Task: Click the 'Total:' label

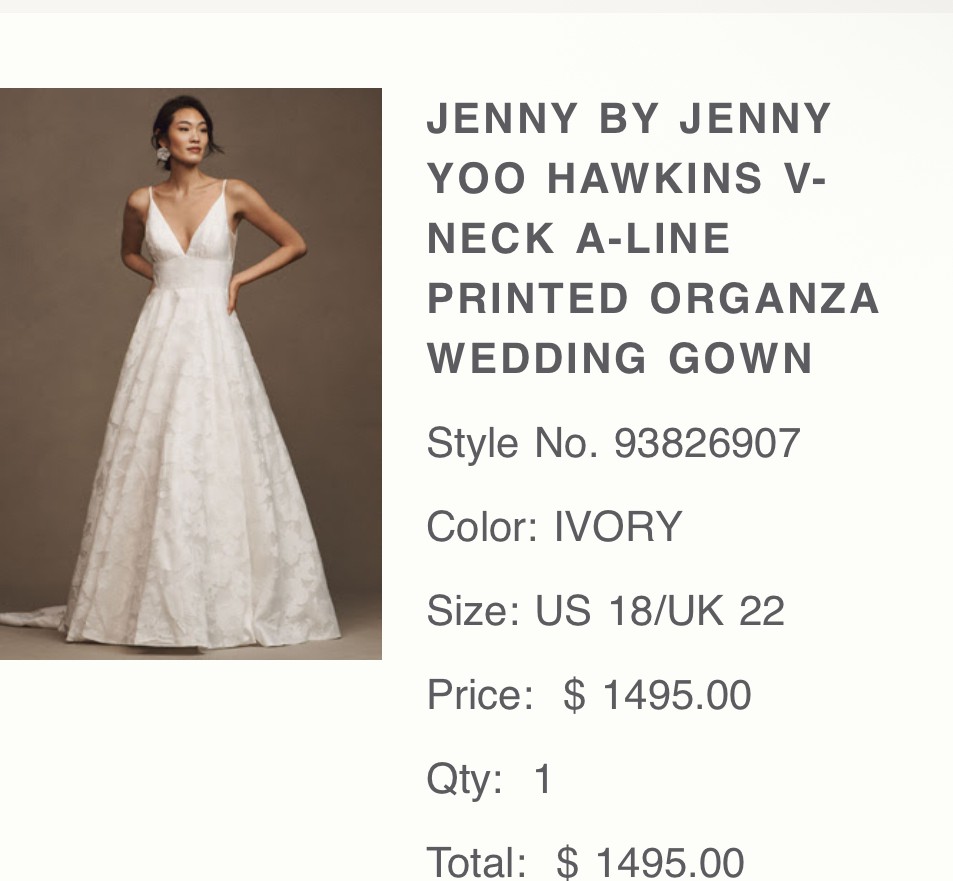Action: coord(476,862)
